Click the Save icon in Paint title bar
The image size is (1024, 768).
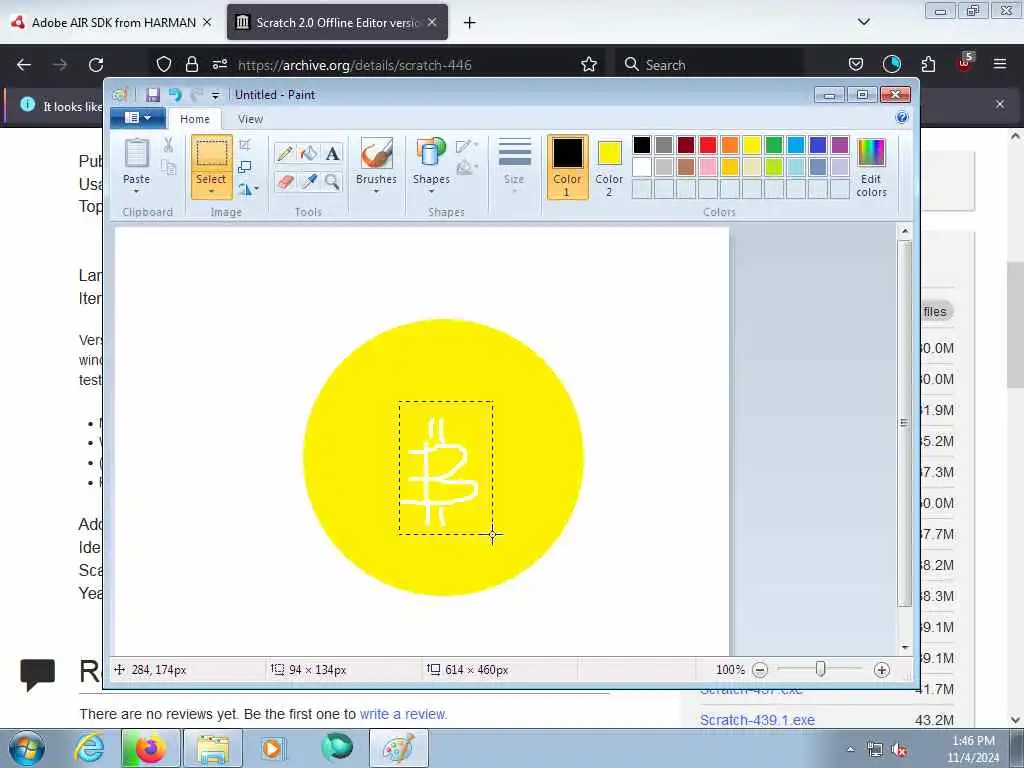pos(152,95)
